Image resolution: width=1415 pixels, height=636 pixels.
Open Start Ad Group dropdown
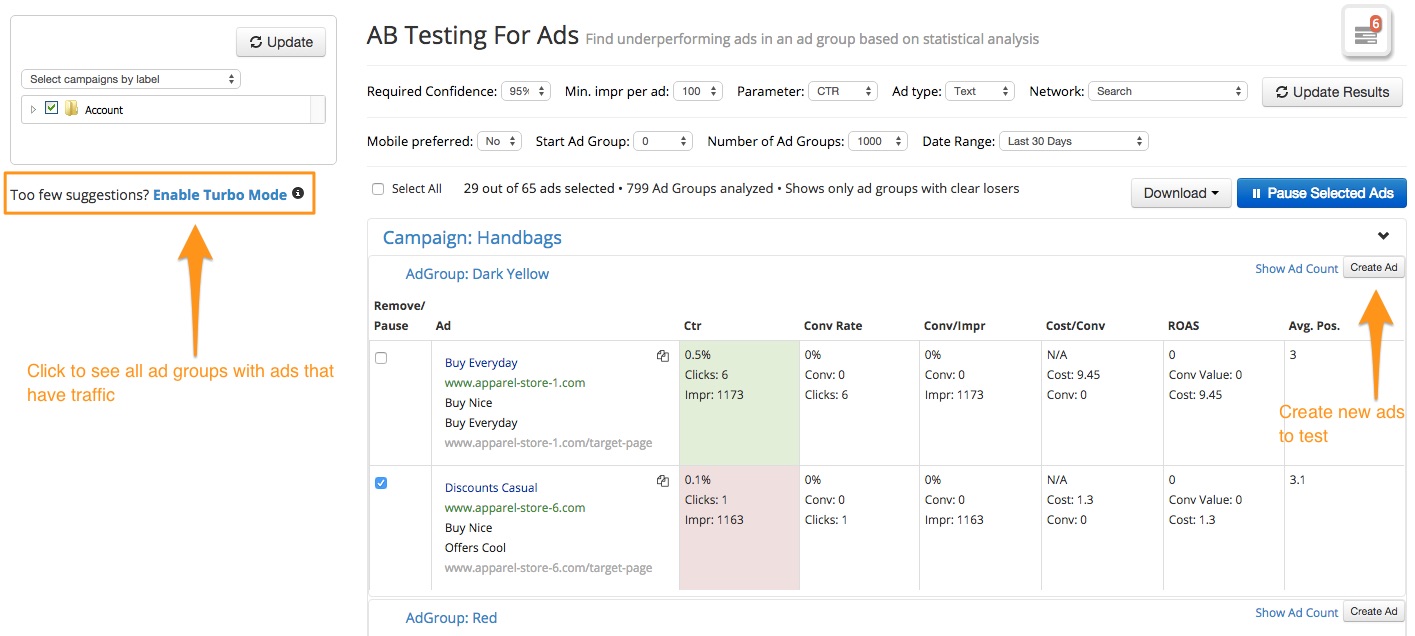point(663,141)
